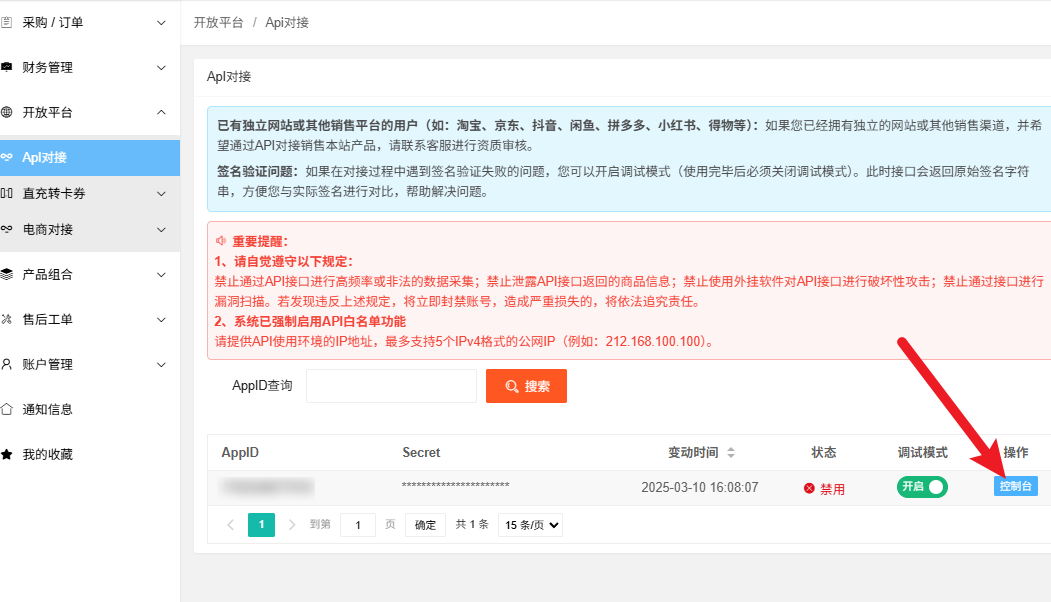
Task: Click the 开放平台 breadcrumb link
Action: point(219,22)
